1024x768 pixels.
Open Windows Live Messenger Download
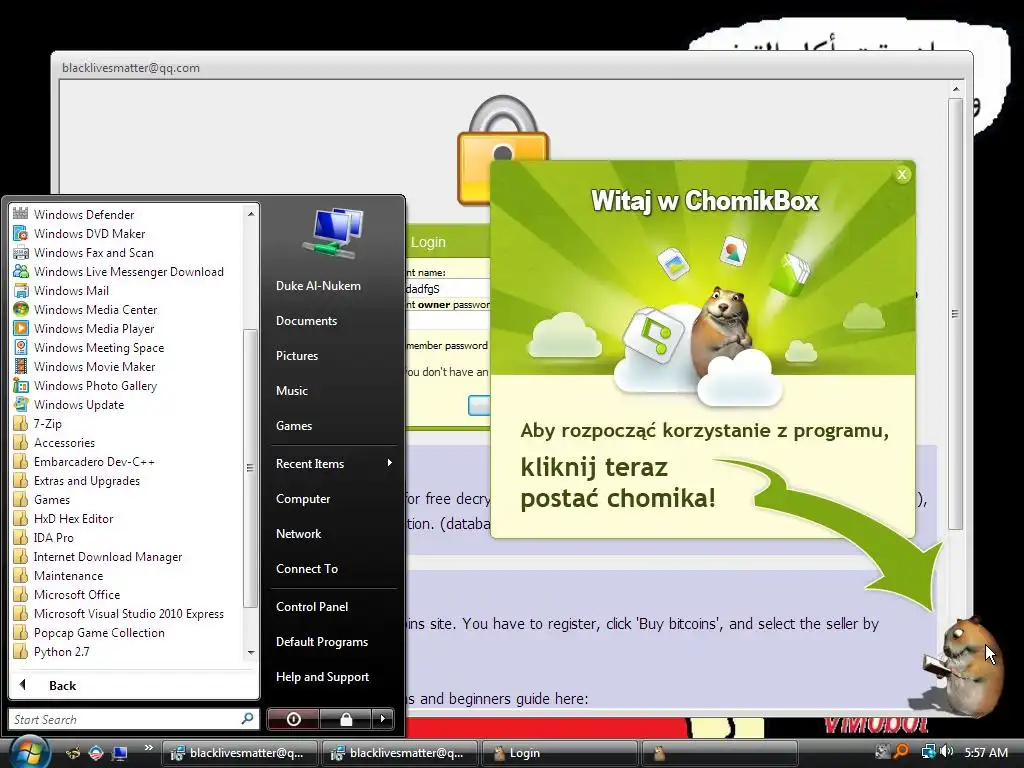(x=128, y=271)
